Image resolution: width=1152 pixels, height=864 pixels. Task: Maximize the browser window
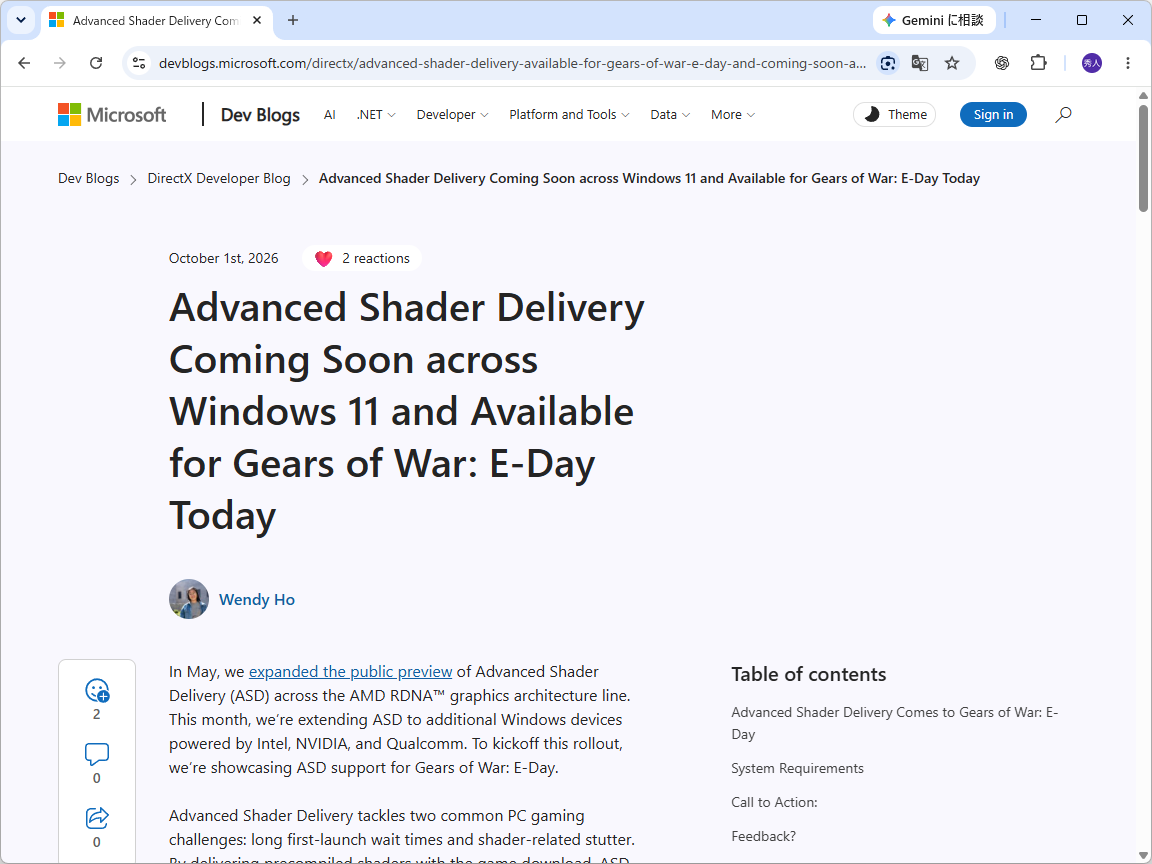click(x=1081, y=21)
